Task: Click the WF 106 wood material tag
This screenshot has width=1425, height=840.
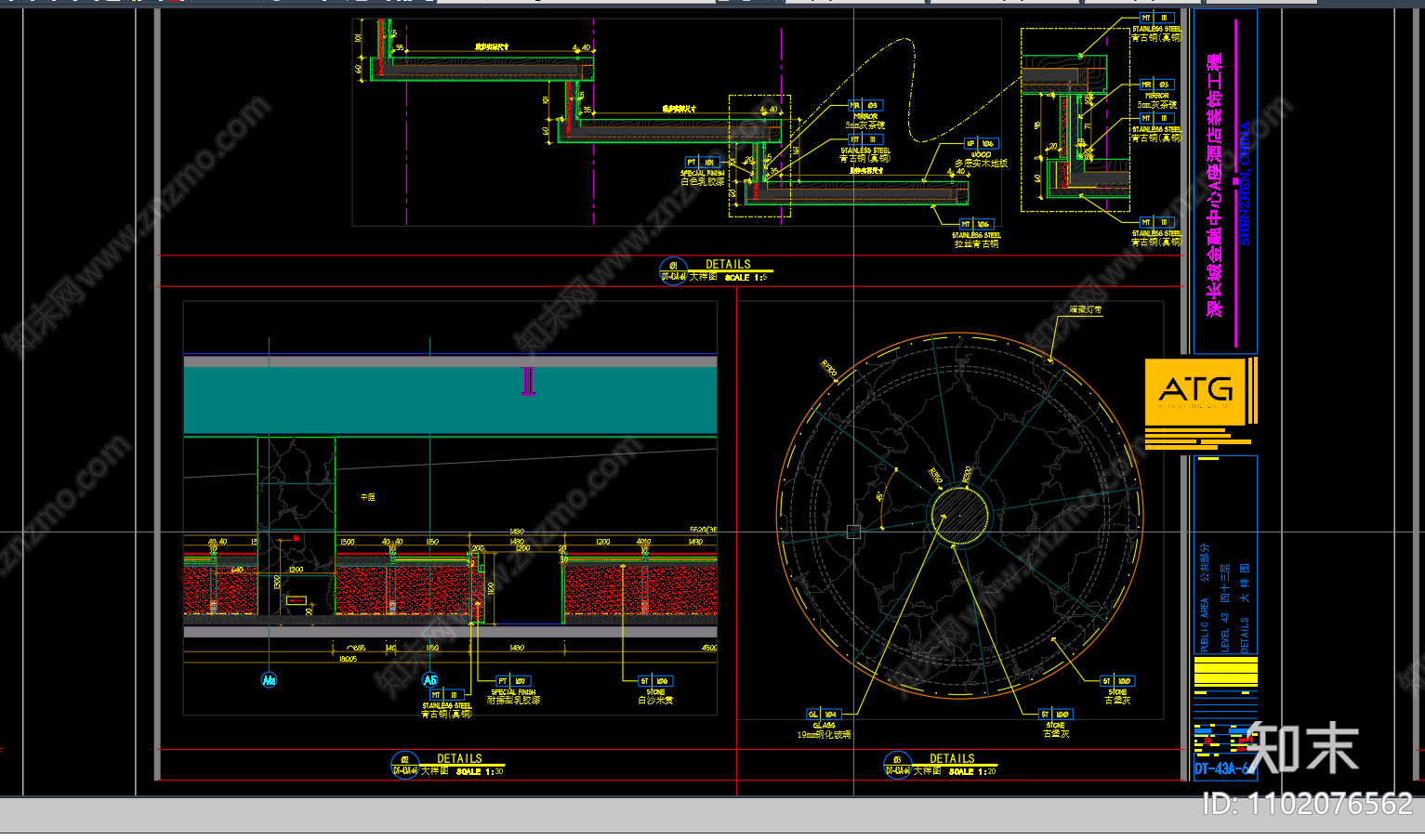Action: tap(980, 144)
